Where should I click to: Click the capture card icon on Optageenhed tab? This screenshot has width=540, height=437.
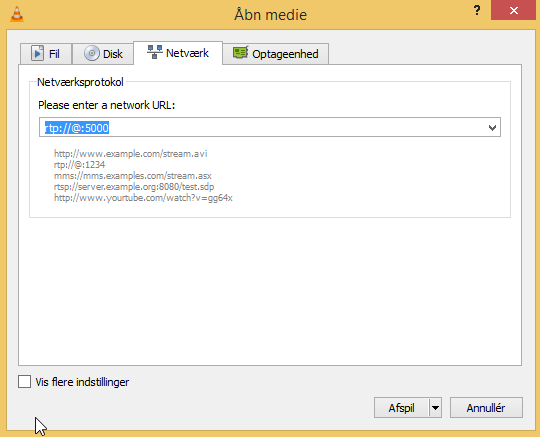coord(240,53)
